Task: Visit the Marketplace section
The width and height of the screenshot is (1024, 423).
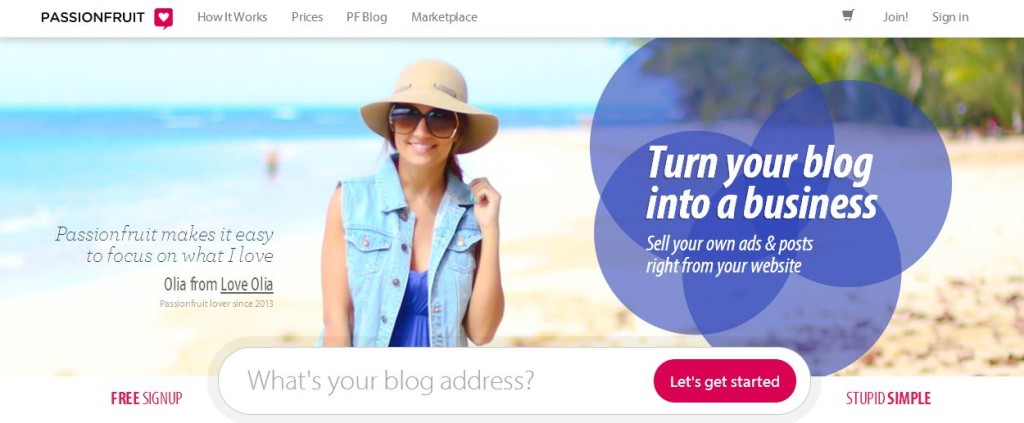Action: click(444, 18)
